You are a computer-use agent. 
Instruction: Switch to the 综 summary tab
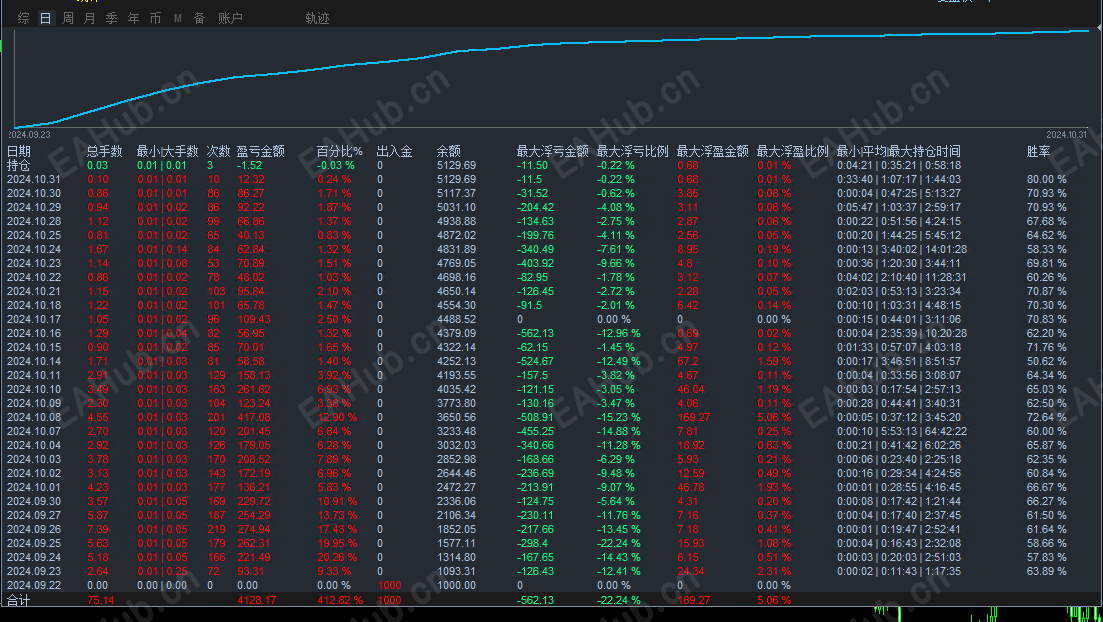[x=23, y=18]
